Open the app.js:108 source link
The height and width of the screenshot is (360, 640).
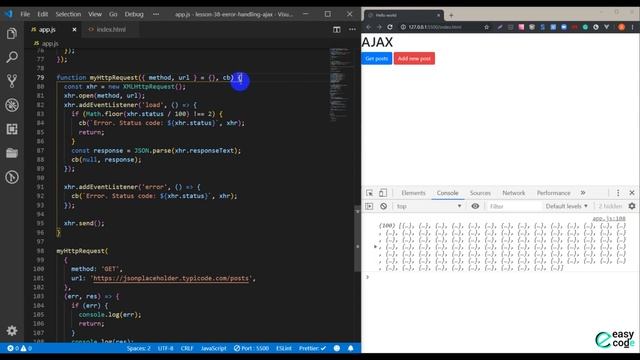[x=609, y=218]
